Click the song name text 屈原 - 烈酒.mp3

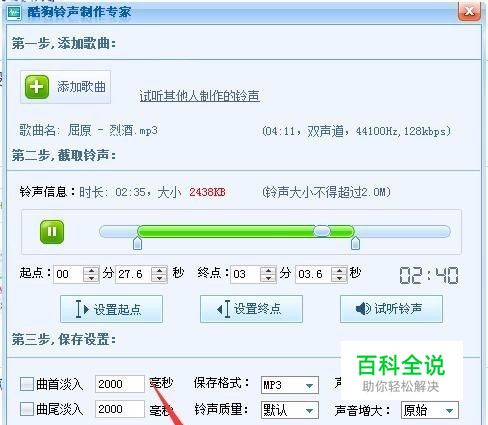113,130
